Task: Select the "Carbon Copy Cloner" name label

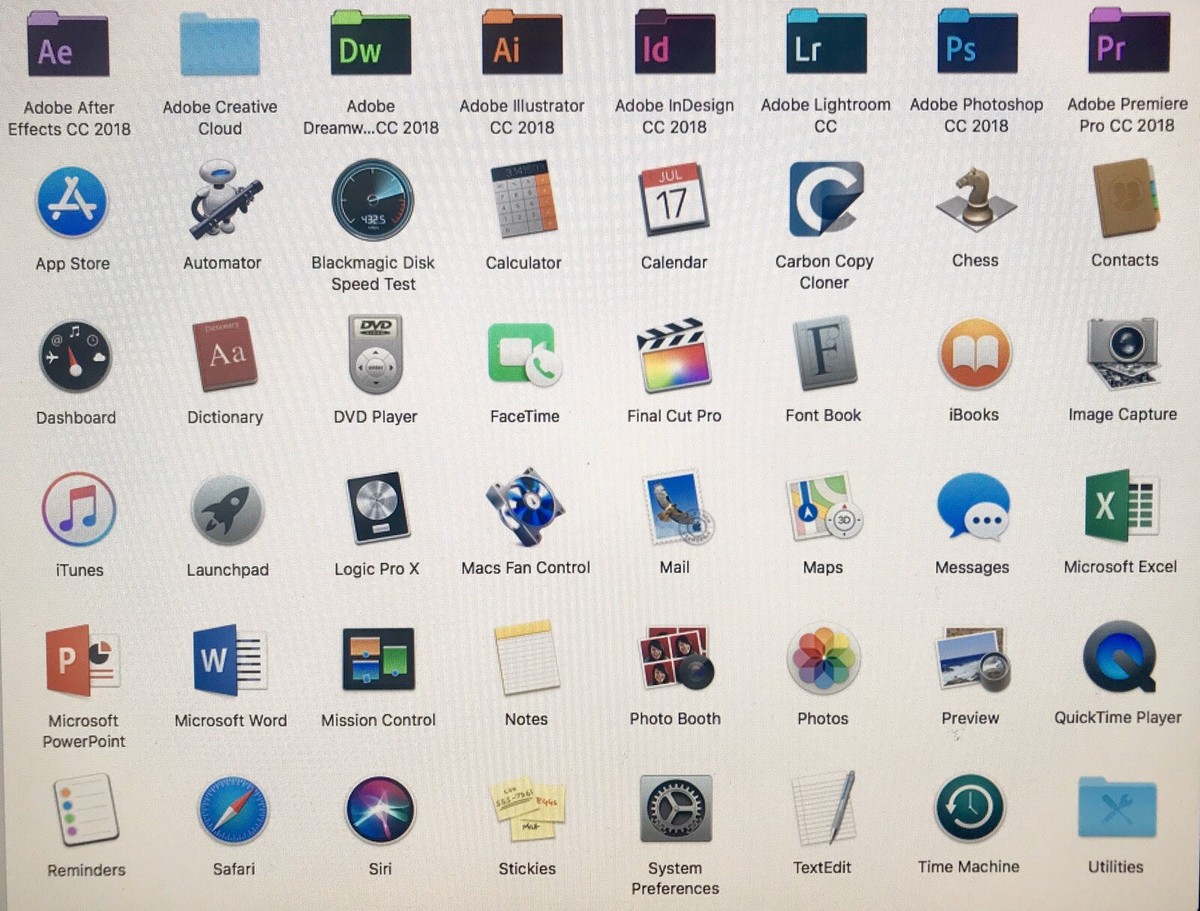Action: [x=824, y=272]
